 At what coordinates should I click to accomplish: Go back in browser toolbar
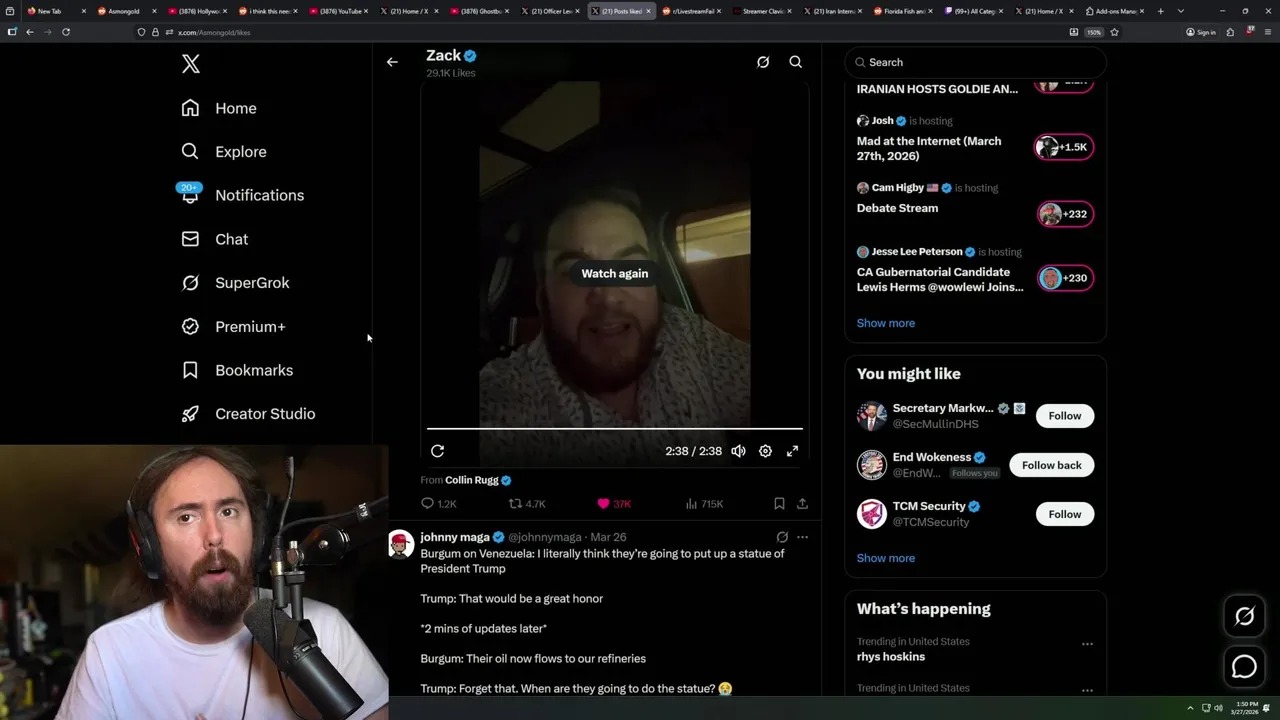coord(30,32)
